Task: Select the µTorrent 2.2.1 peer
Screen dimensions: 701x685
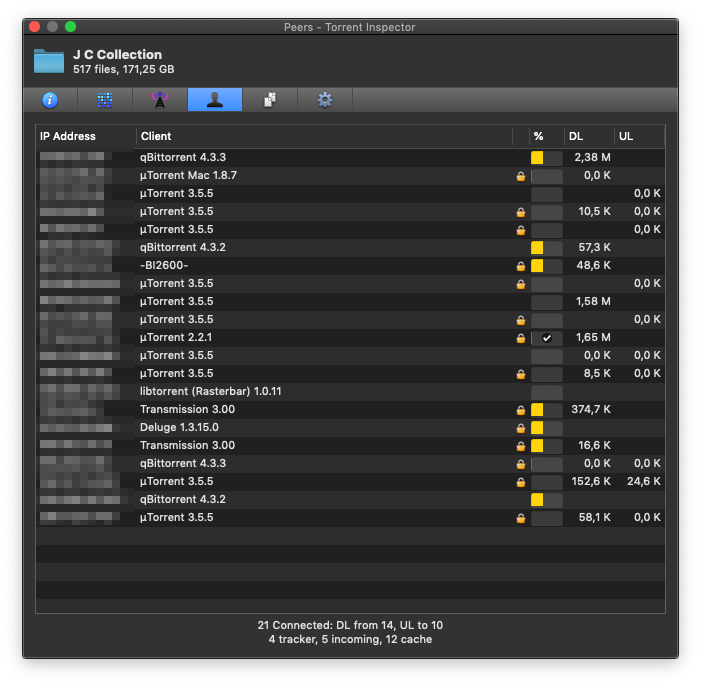Action: (x=350, y=338)
